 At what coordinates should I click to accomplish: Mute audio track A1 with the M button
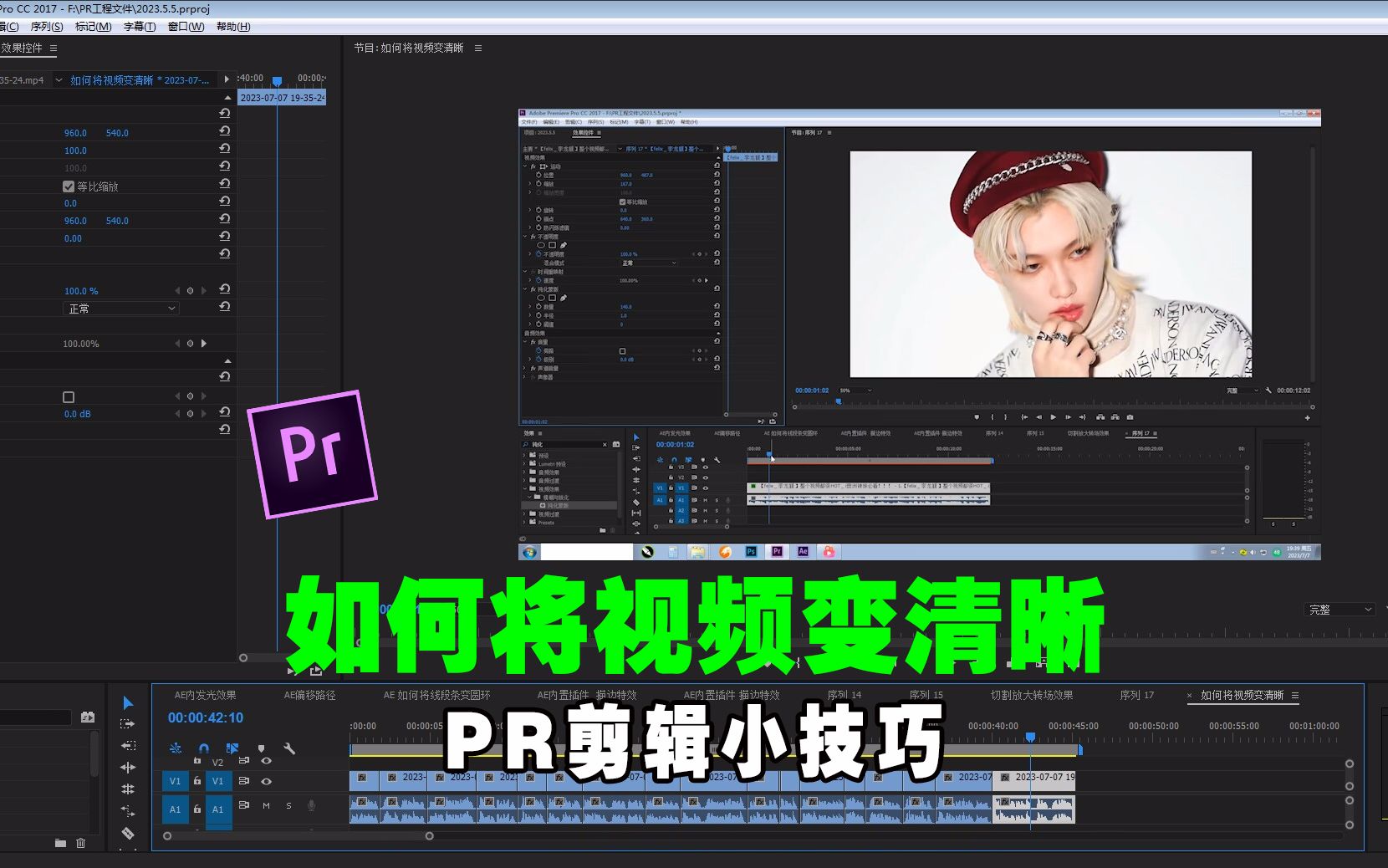coord(266,806)
